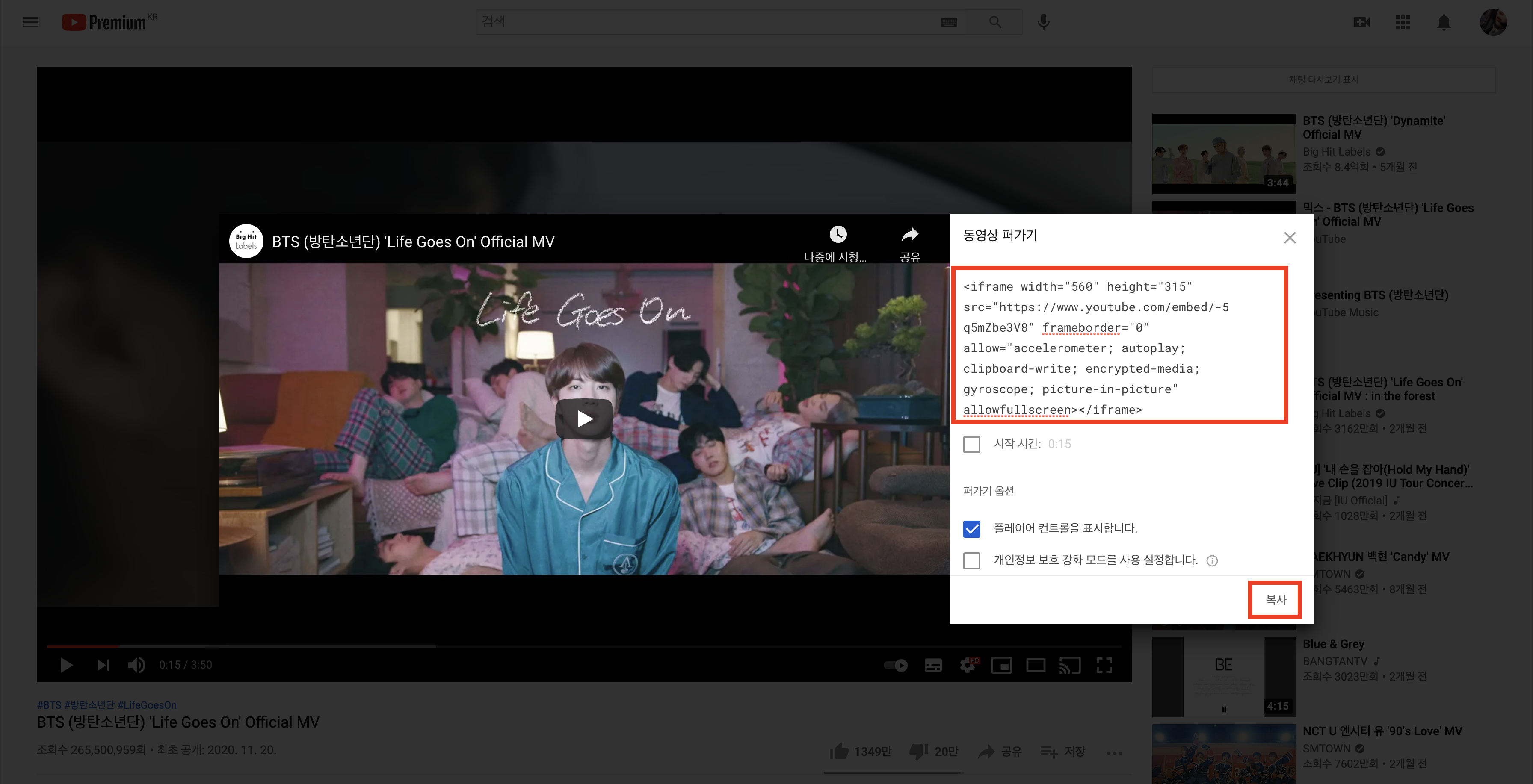Image resolution: width=1533 pixels, height=784 pixels.
Task: Open the notifications bell
Action: (1444, 23)
